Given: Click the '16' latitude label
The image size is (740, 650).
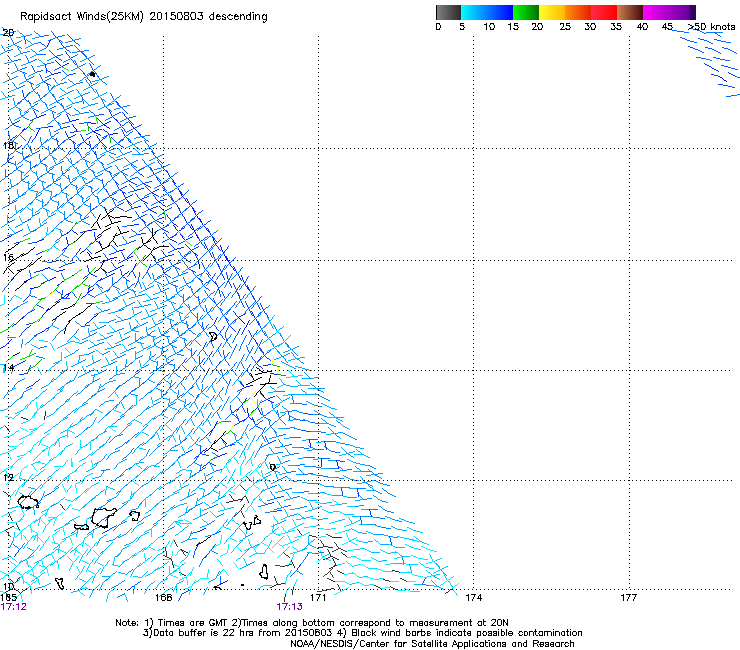Looking at the screenshot, I should click(x=8, y=257).
